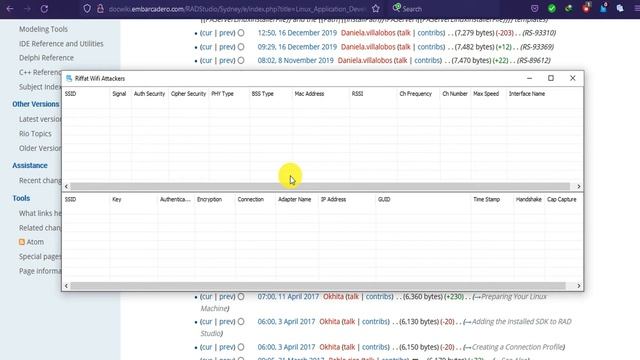Open the 08:02, 8 November 2019 revision link
Image resolution: width=640 pixels, height=360 pixels.
pyautogui.click(x=296, y=60)
